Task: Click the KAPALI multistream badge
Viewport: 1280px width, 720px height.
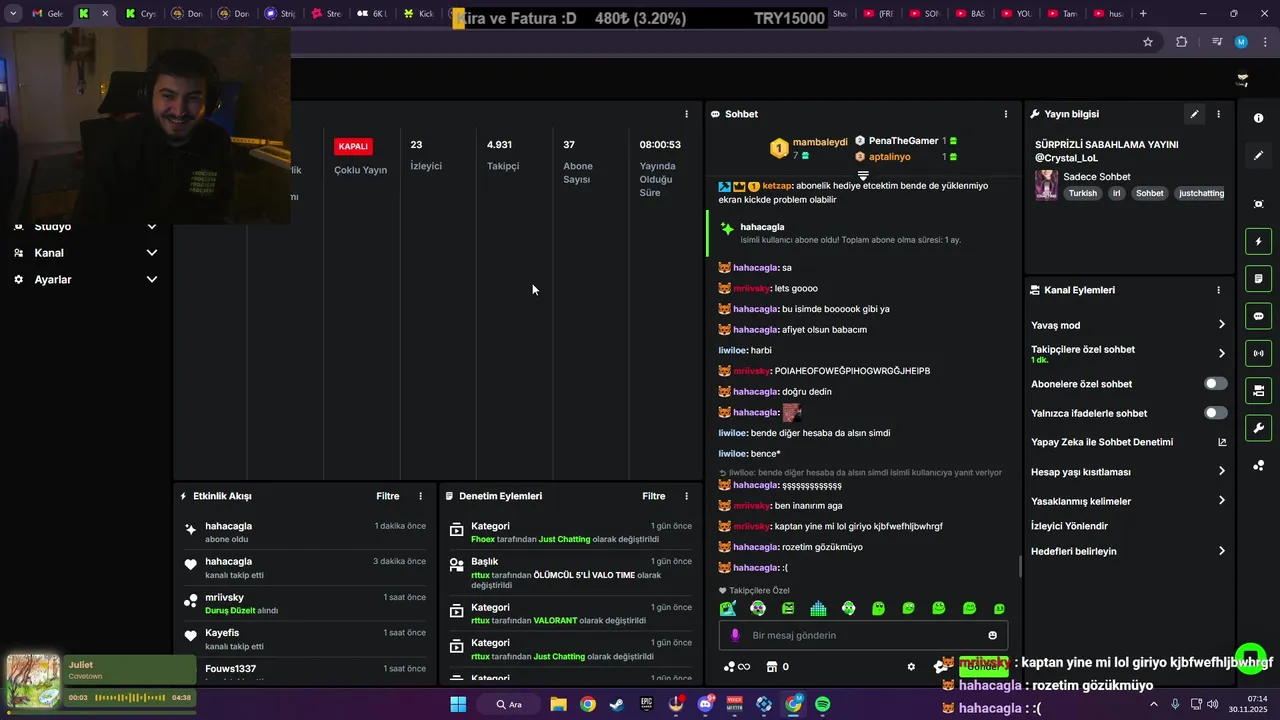Action: [x=353, y=146]
